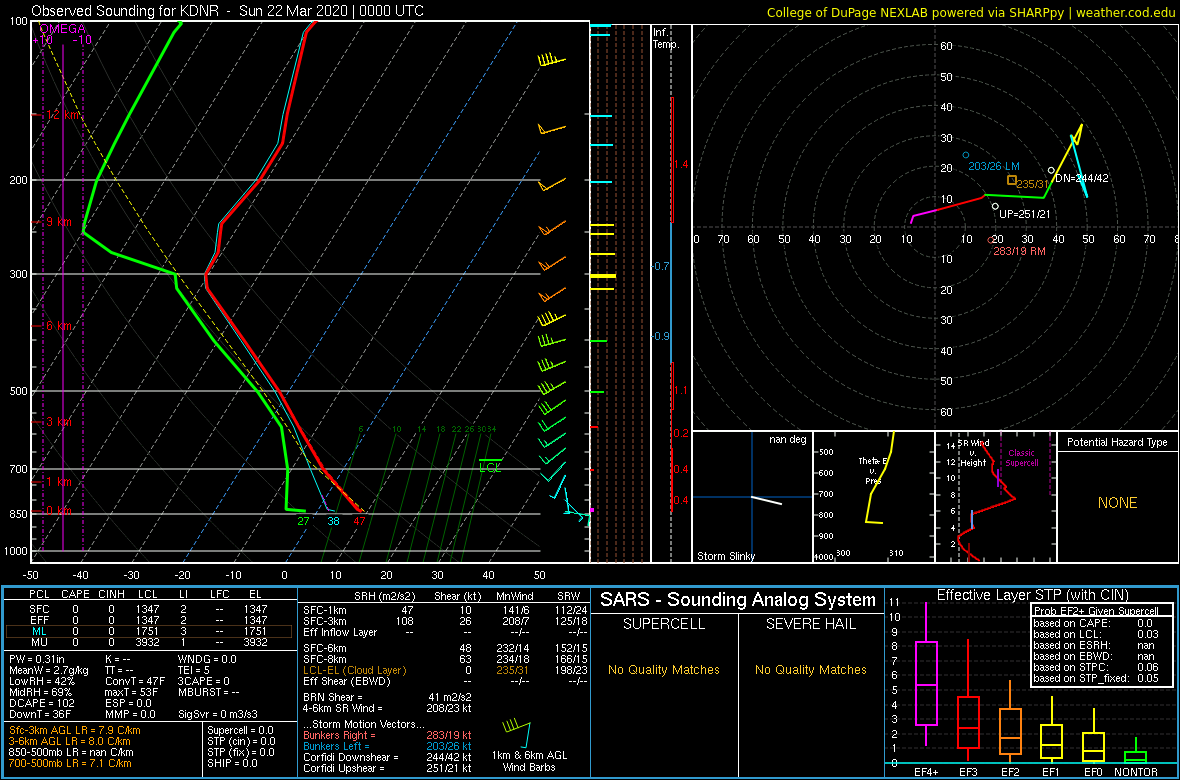Viewport: 1180px width, 780px height.
Task: Select the 9 km height marker
Action: point(60,222)
